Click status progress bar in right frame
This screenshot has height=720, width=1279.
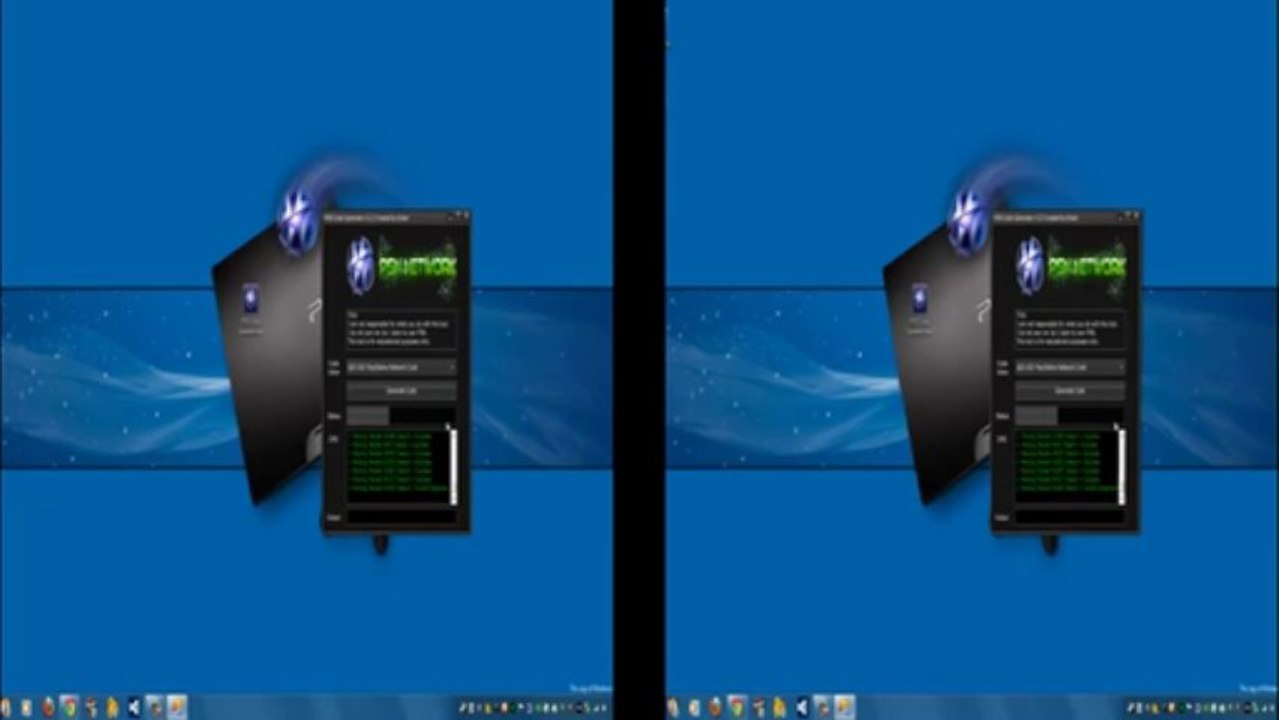1071,415
